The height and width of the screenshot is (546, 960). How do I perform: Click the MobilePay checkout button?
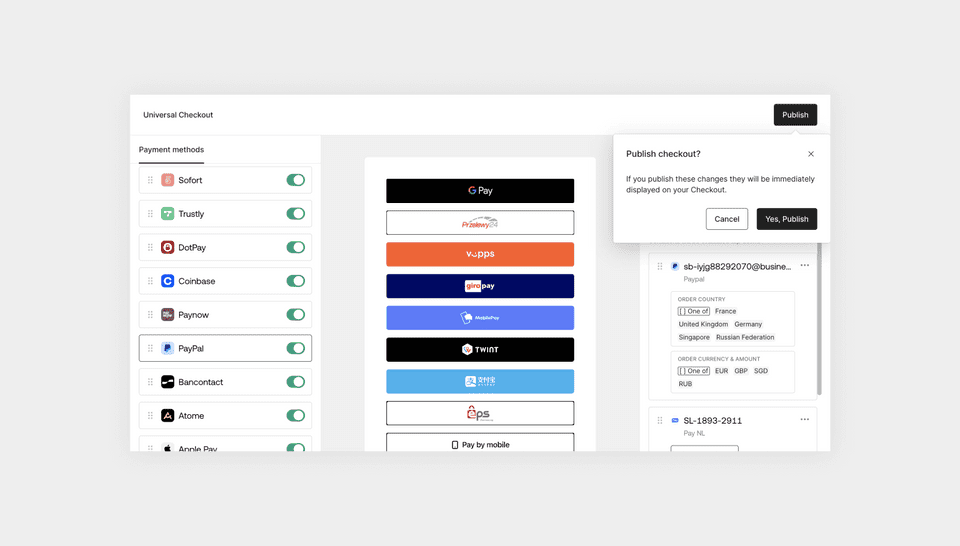tap(480, 318)
